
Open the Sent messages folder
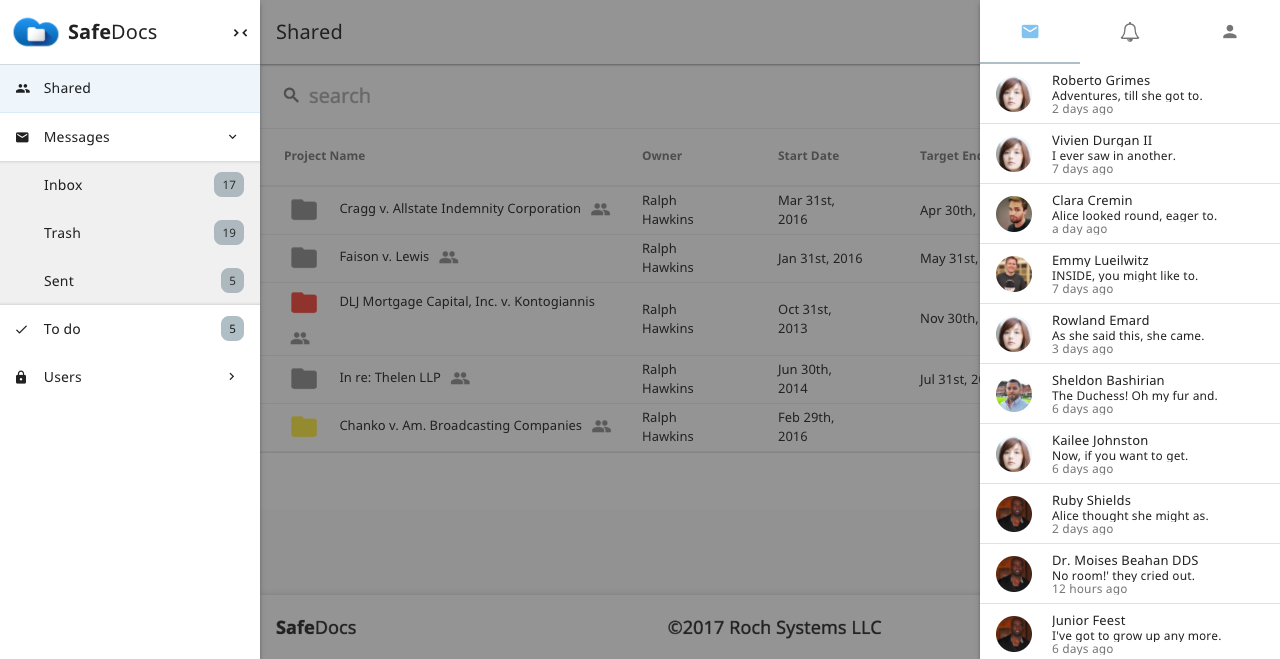[130, 281]
